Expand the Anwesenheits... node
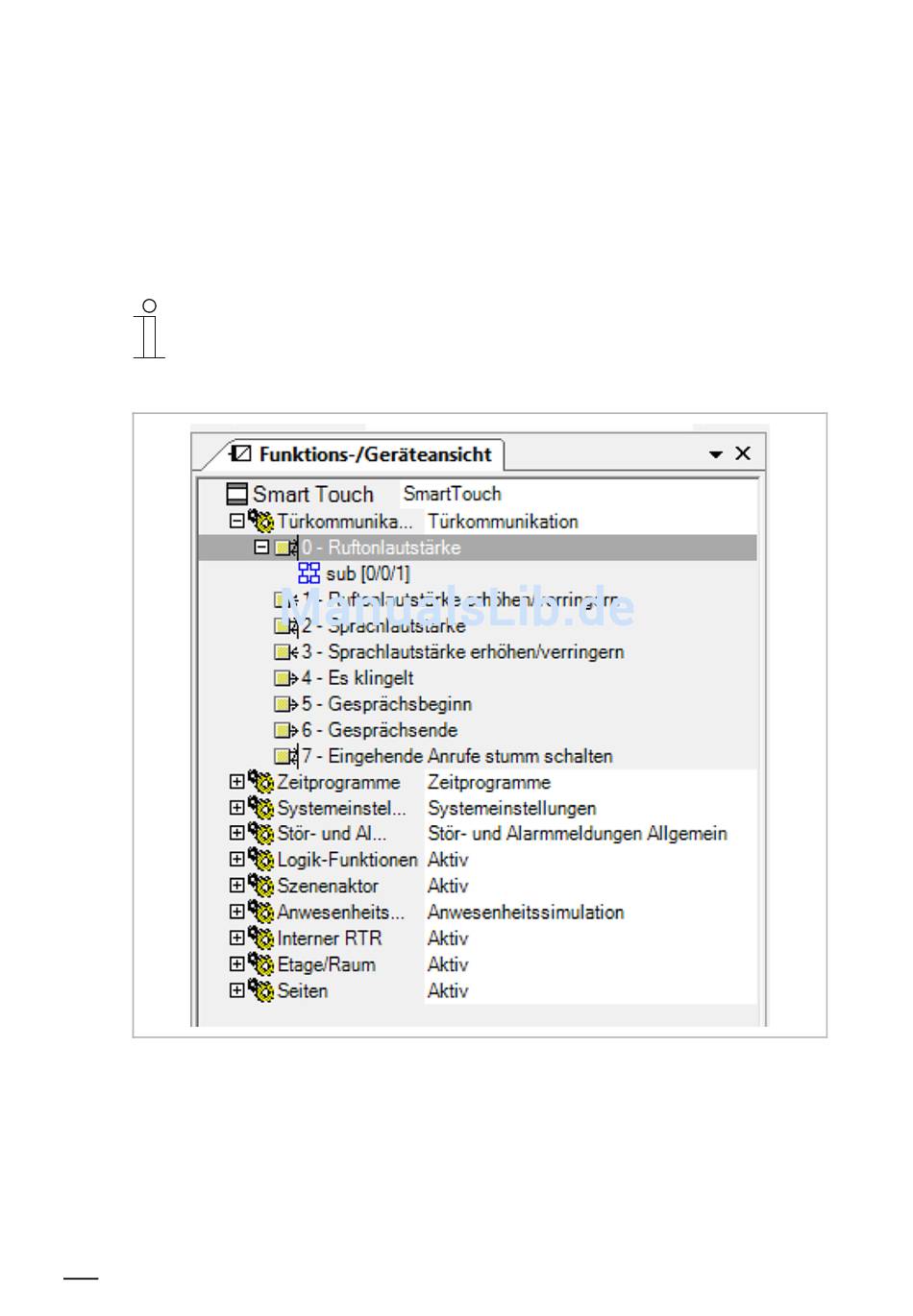The image size is (913, 1316). pos(236,912)
